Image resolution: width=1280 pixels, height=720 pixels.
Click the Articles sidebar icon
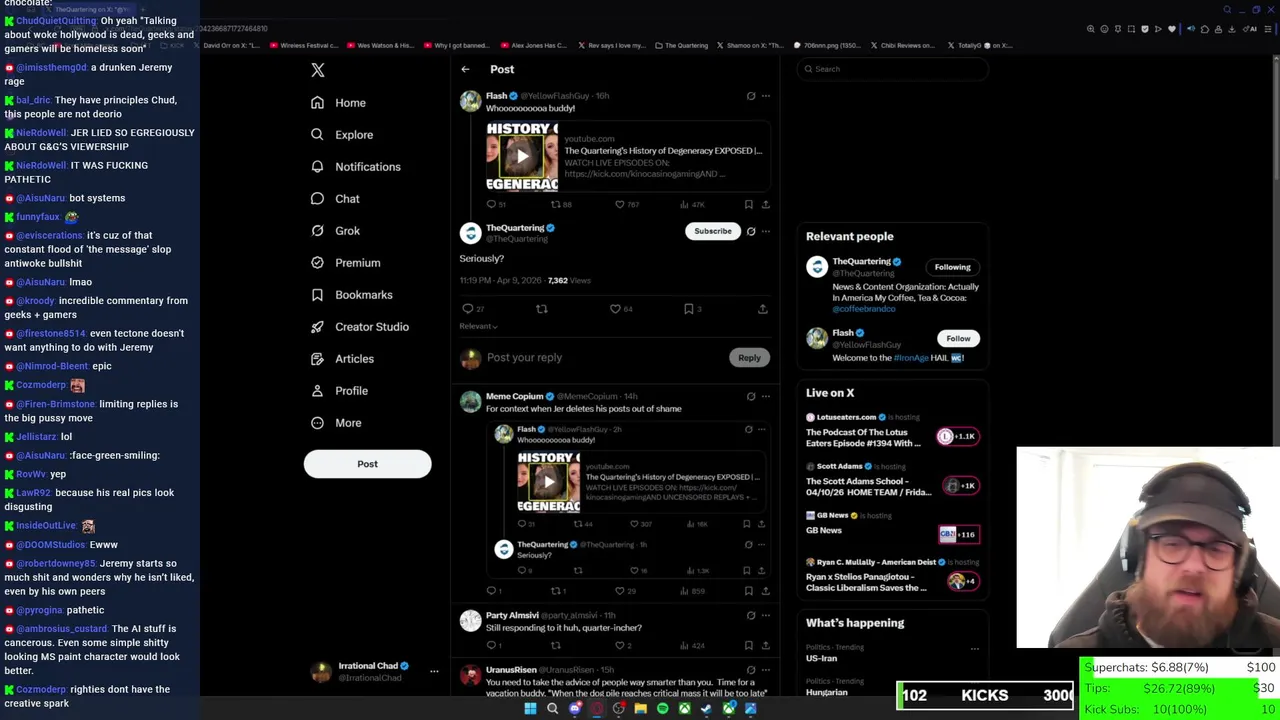pyautogui.click(x=317, y=359)
